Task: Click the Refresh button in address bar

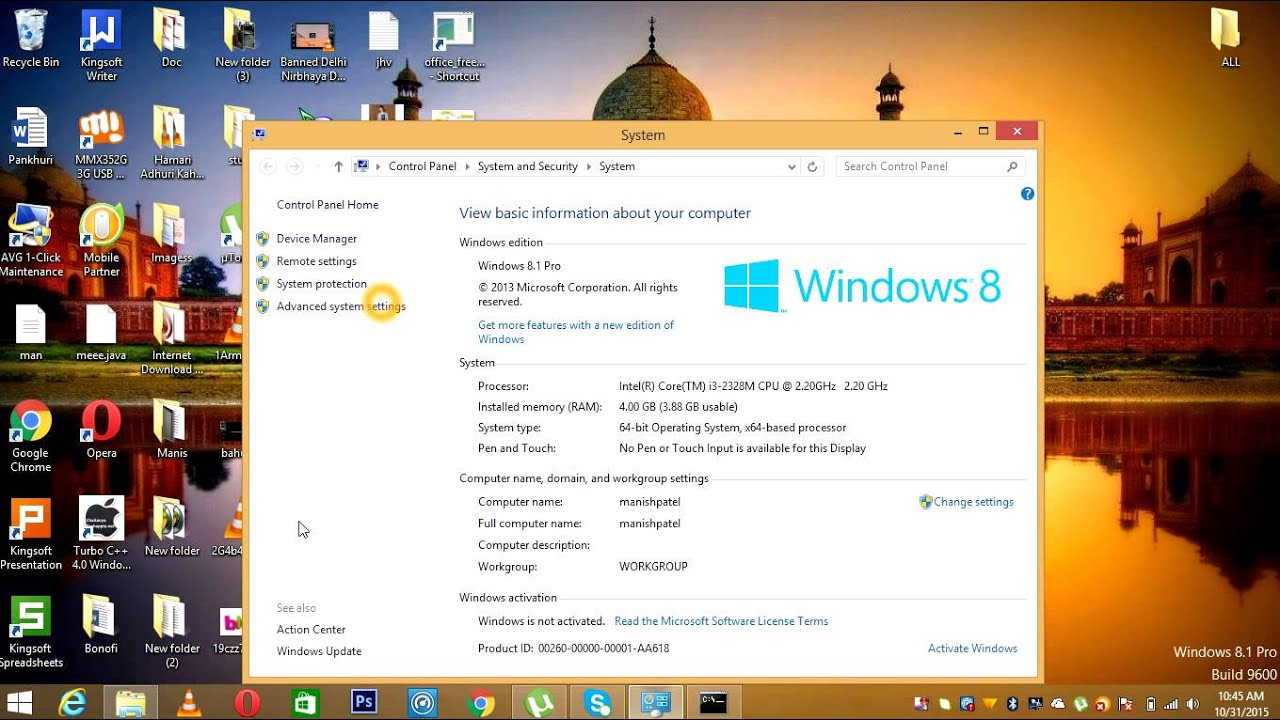Action: click(812, 167)
